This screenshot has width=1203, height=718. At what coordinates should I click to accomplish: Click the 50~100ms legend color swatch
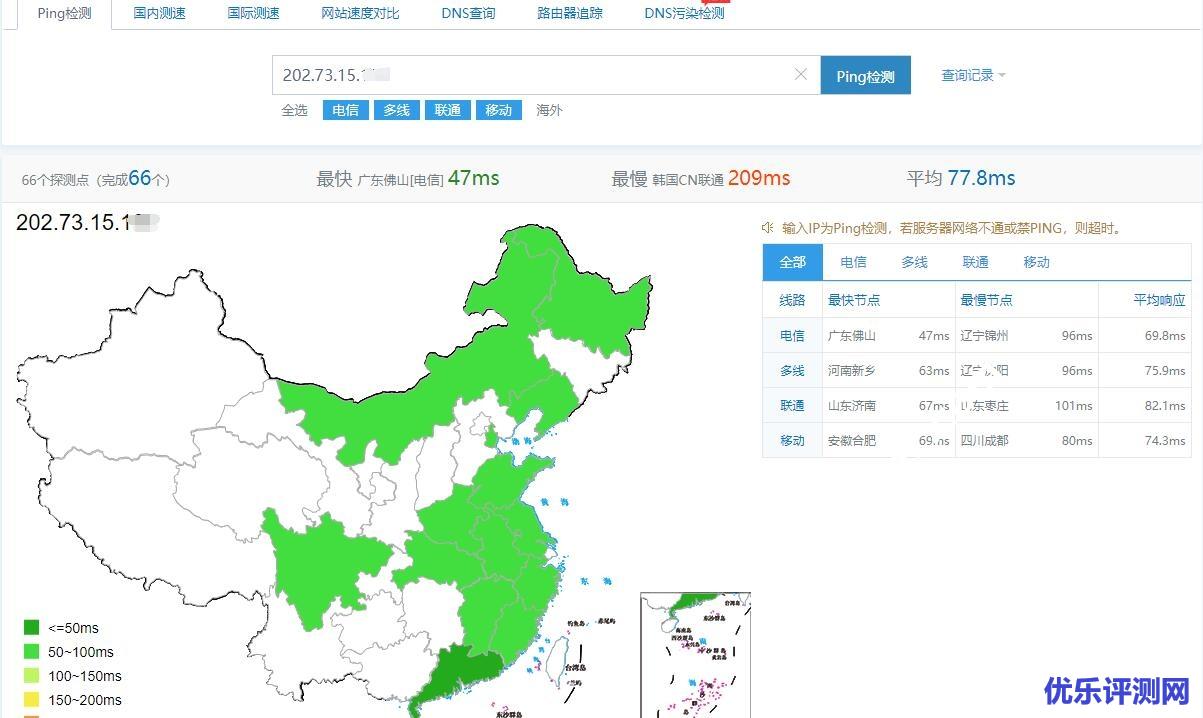click(31, 652)
